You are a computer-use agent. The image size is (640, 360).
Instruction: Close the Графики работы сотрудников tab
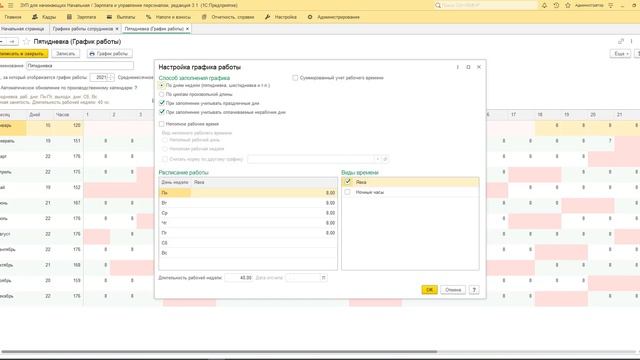[x=117, y=29]
